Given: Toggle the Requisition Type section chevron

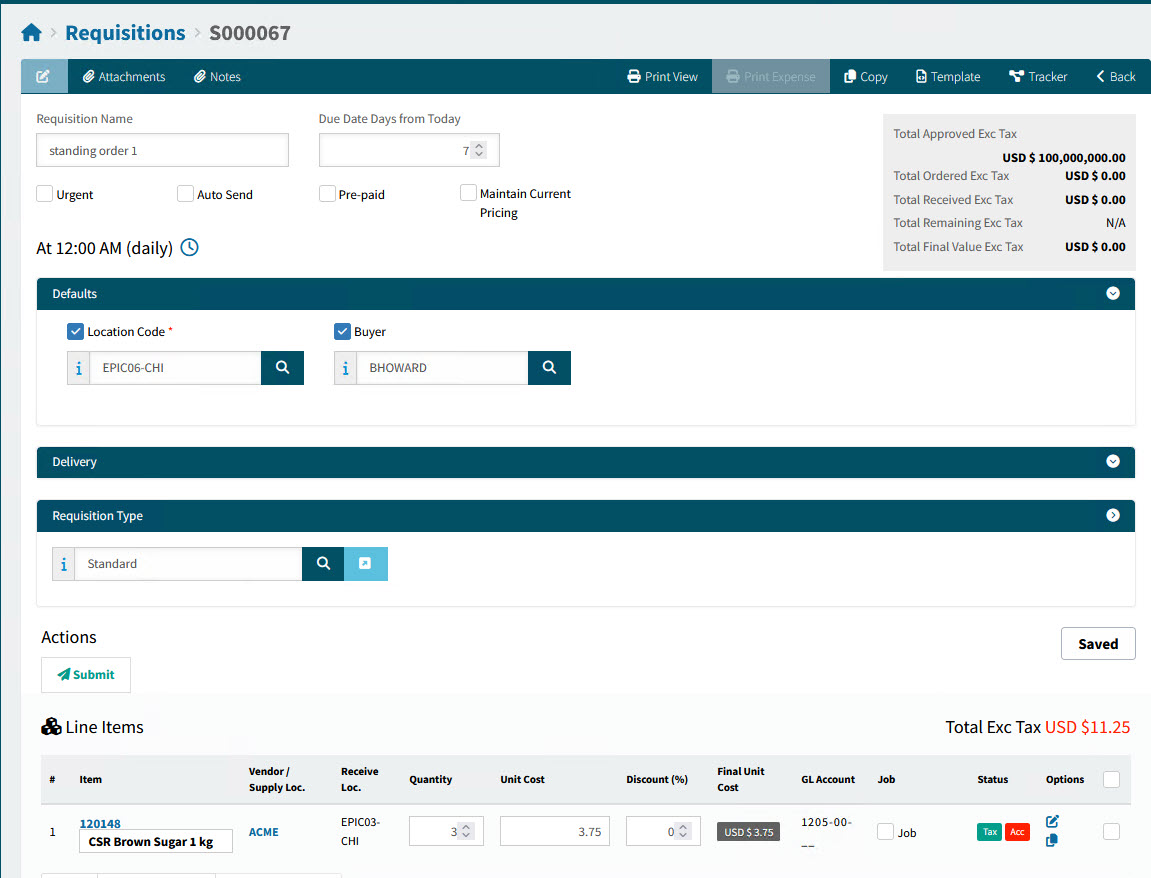Looking at the screenshot, I should coord(1113,516).
